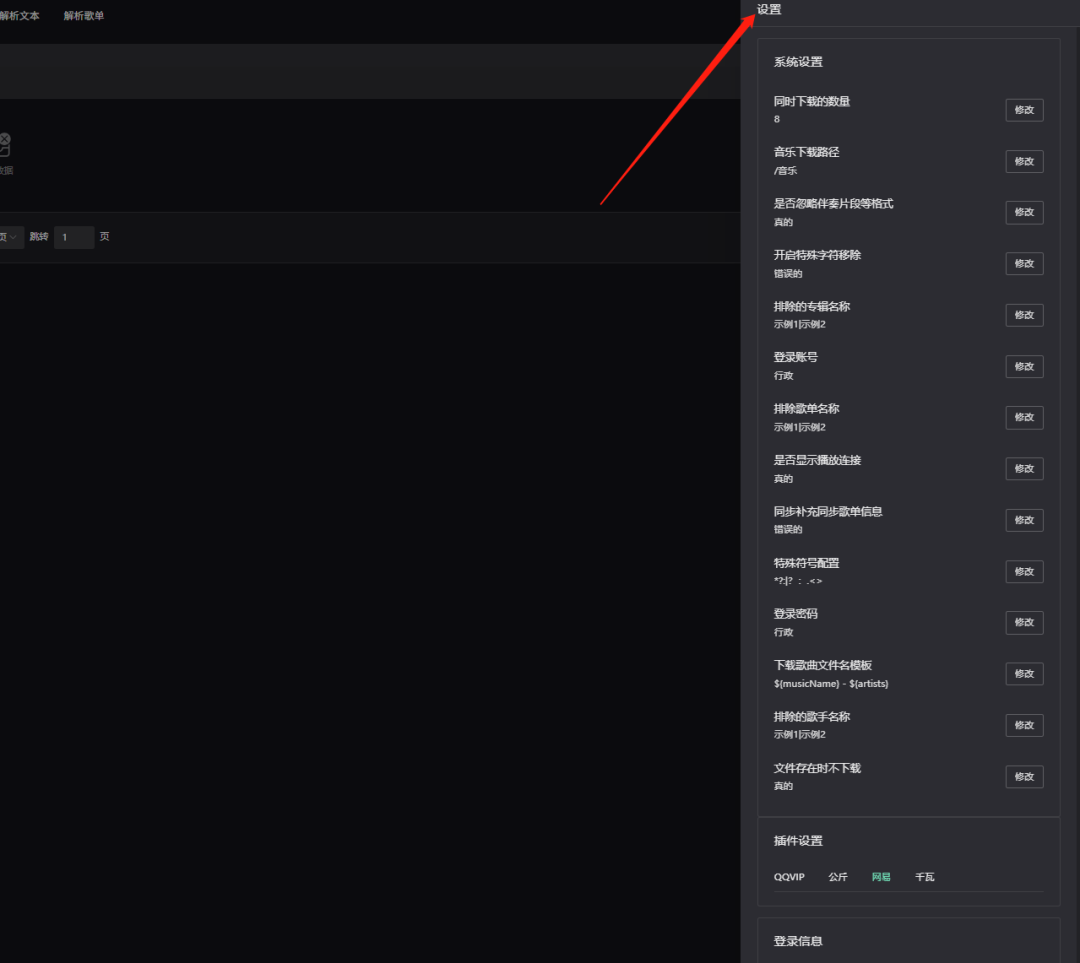
Task: Modify the 是否显示播放连接 setting
Action: (1024, 469)
